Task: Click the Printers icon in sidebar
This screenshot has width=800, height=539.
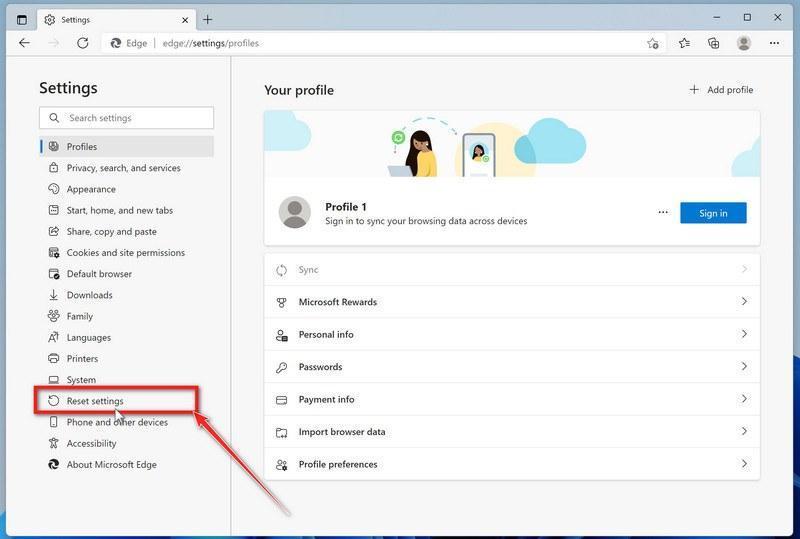Action: (54, 358)
